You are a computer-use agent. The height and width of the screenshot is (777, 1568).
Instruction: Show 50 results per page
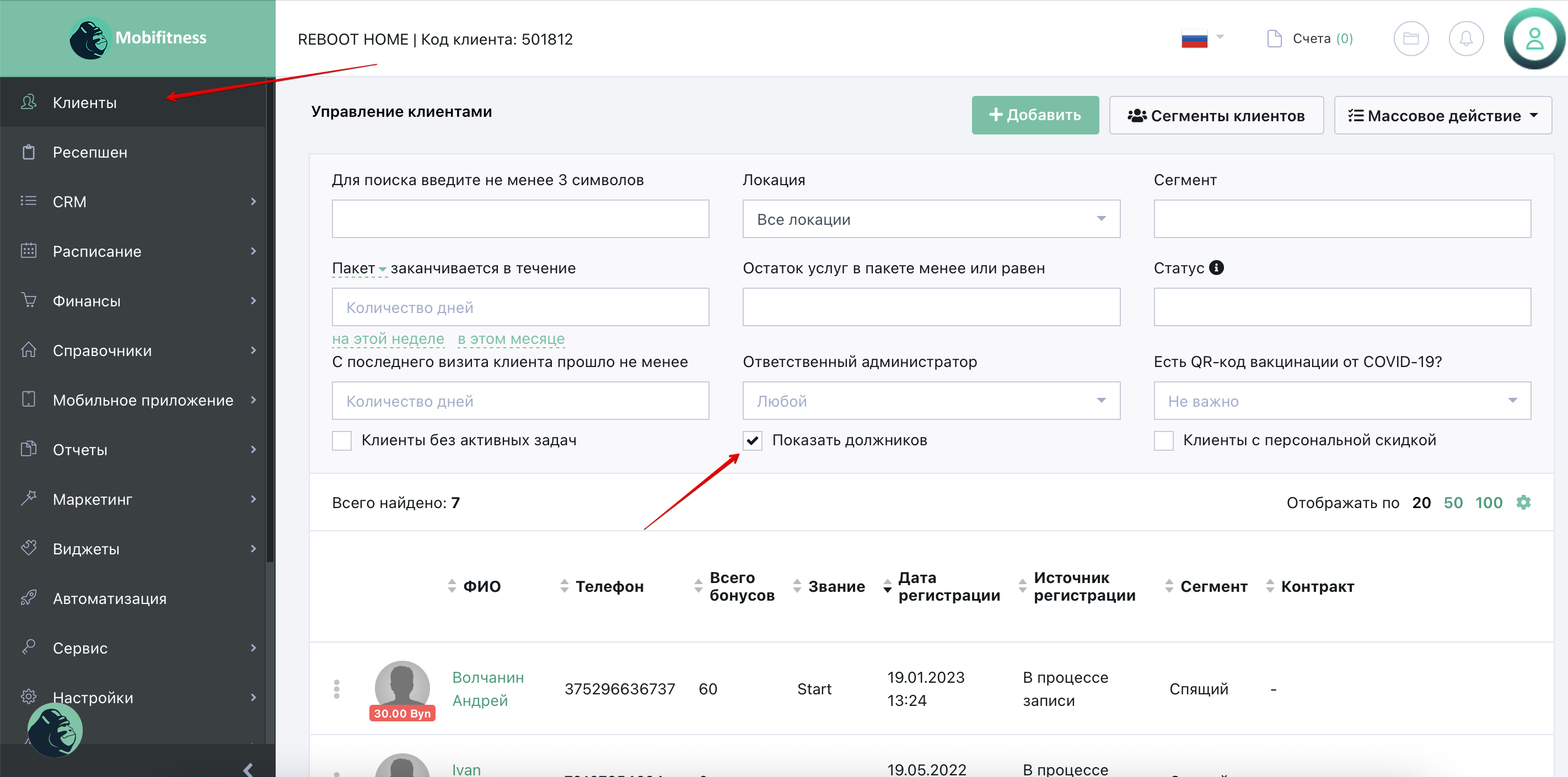click(x=1453, y=503)
